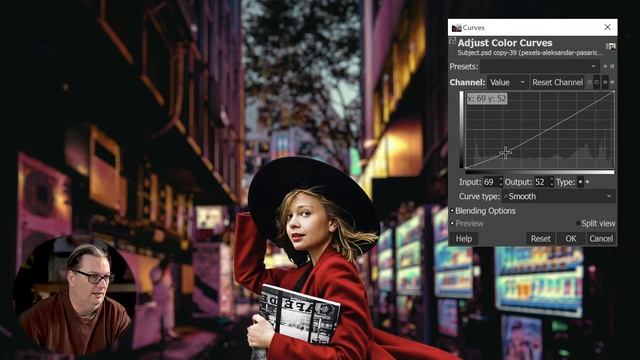This screenshot has height=360, width=640.
Task: Switch histogram to linear scale icon
Action: point(605,82)
